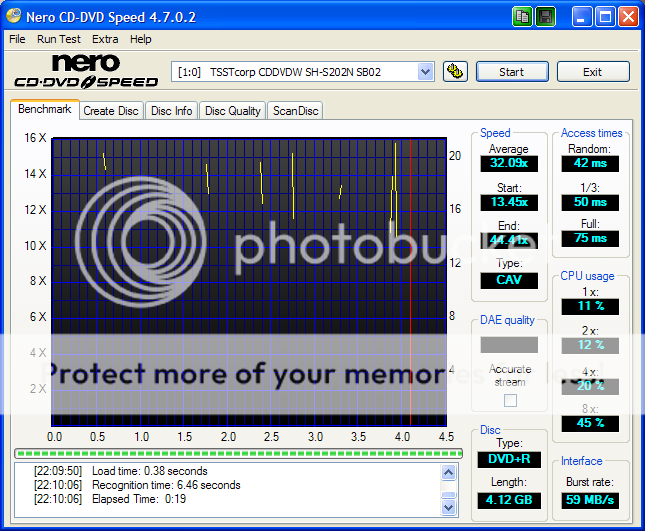Switch to the ScanDisc tab
This screenshot has width=645, height=531.
click(x=295, y=111)
